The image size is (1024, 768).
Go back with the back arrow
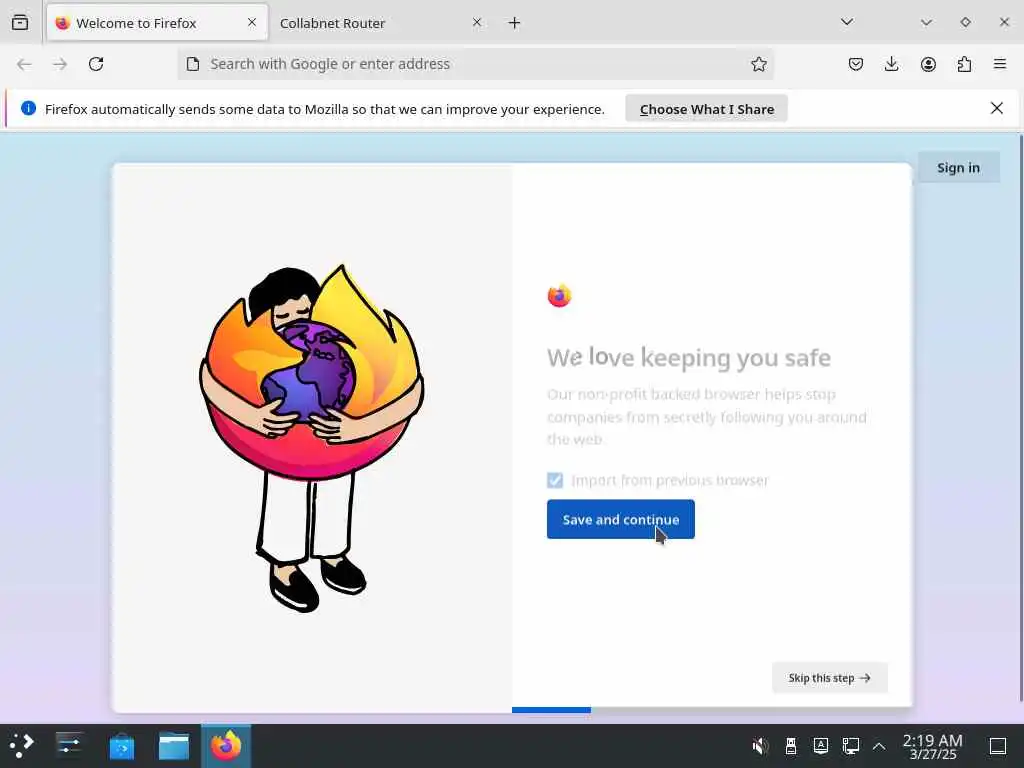24,64
